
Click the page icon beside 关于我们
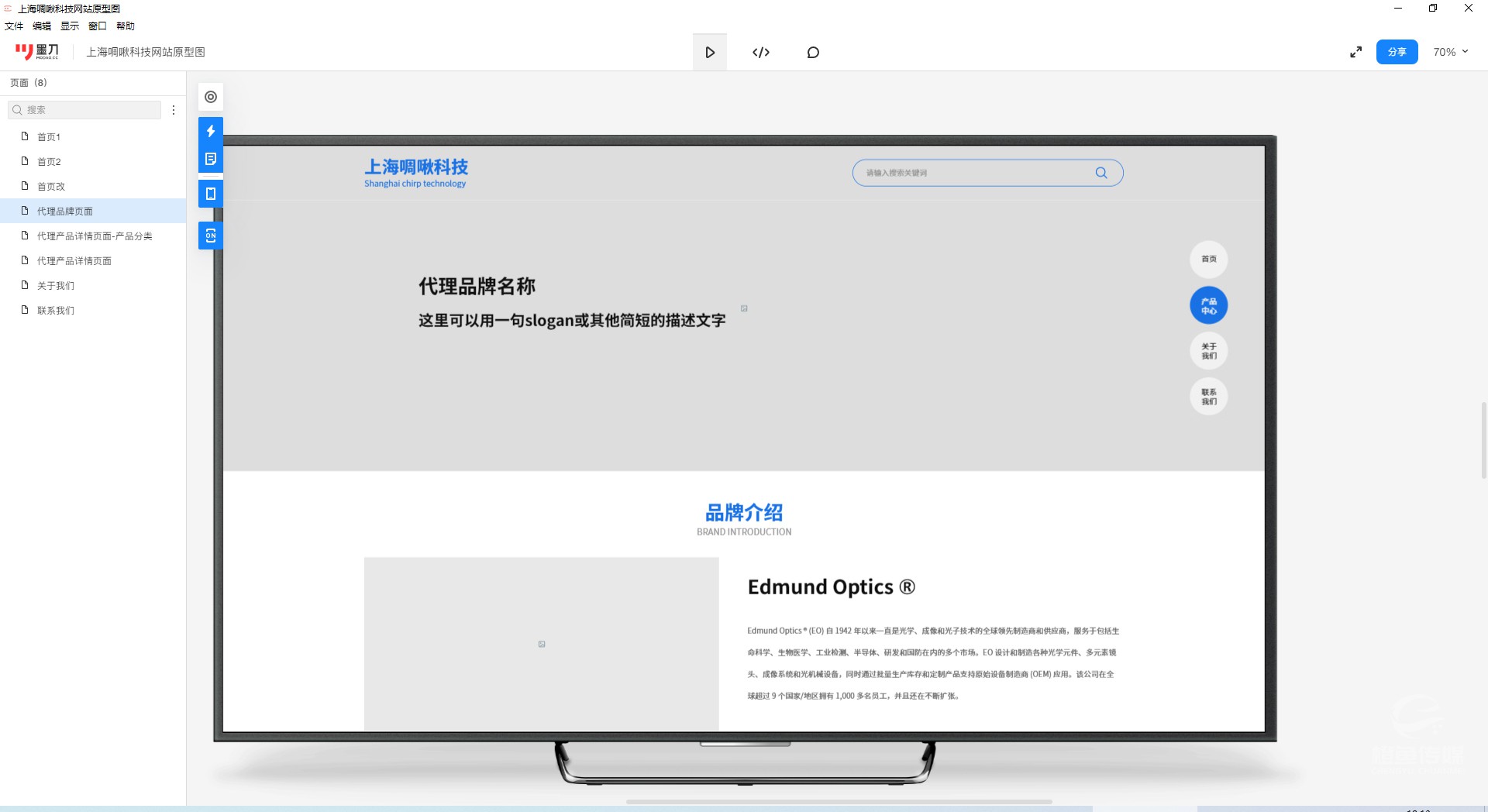[x=25, y=285]
